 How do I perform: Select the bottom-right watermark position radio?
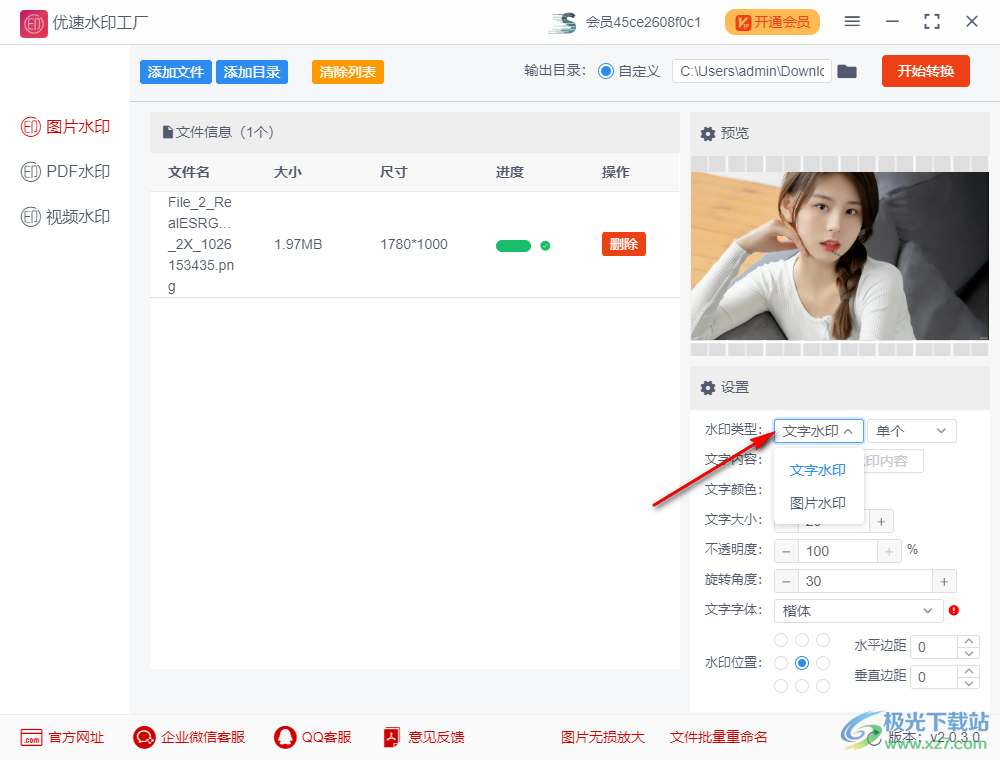pyautogui.click(x=823, y=685)
